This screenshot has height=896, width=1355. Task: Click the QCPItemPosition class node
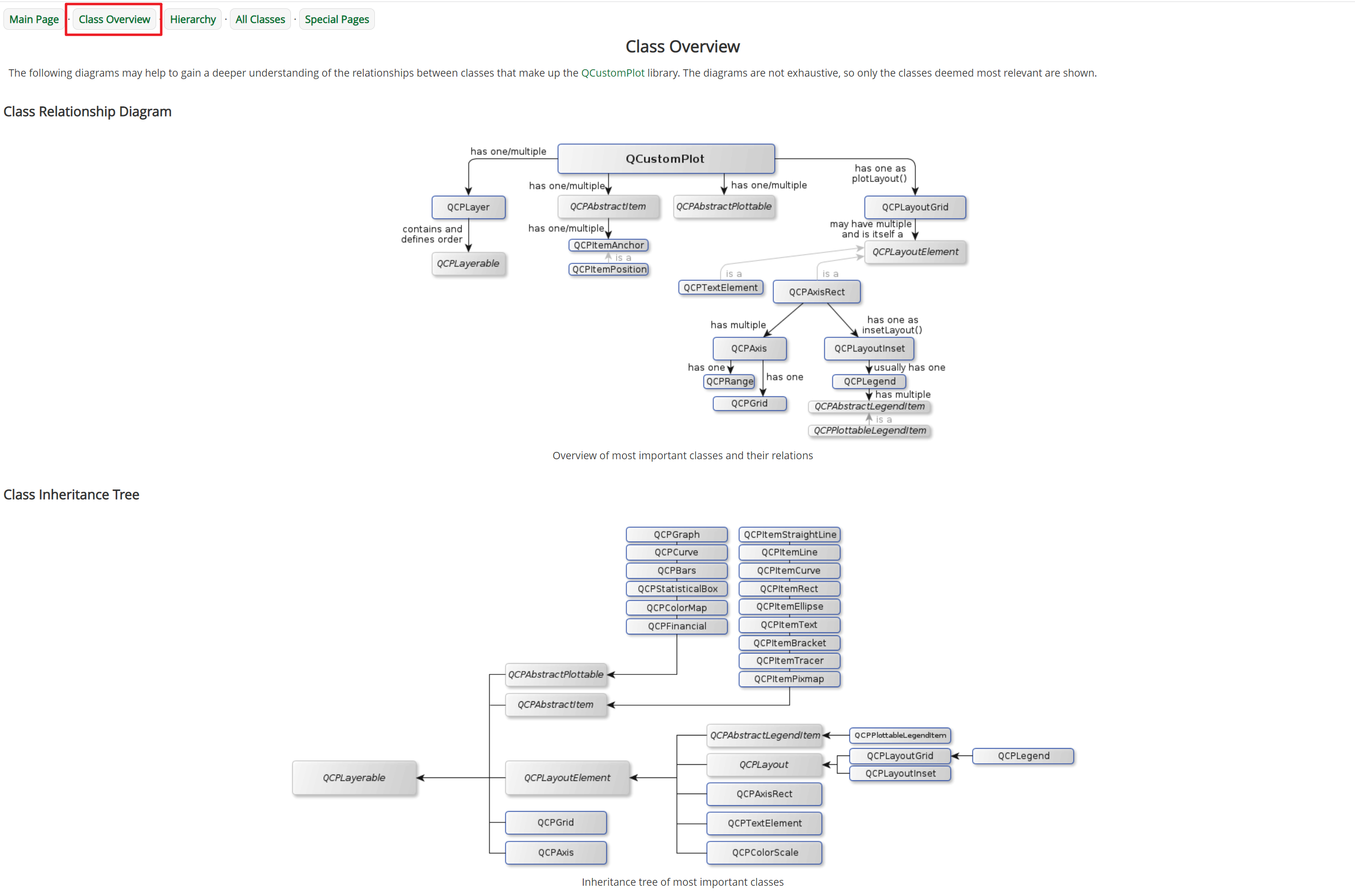coord(609,269)
